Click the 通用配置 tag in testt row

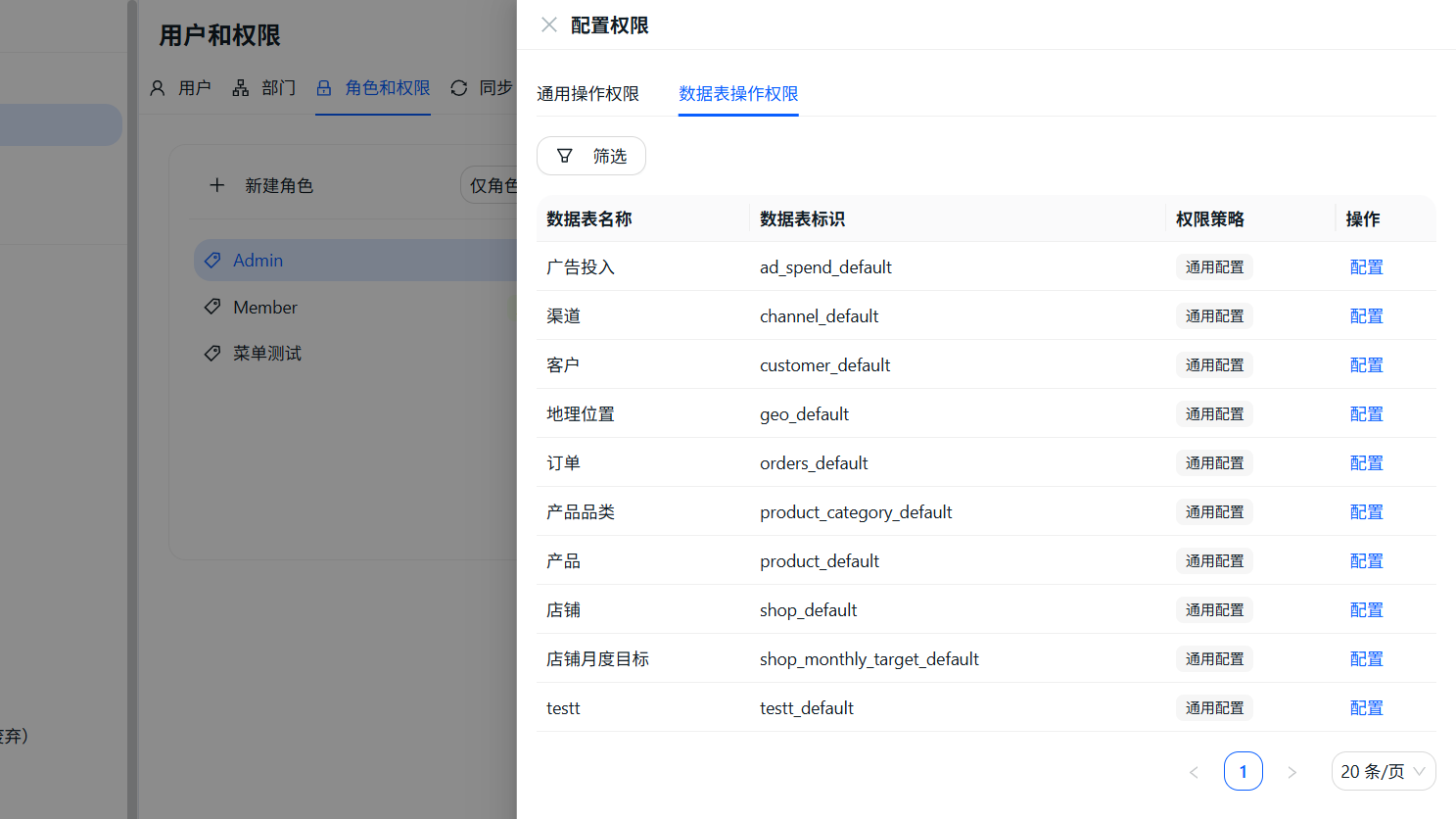(x=1214, y=708)
